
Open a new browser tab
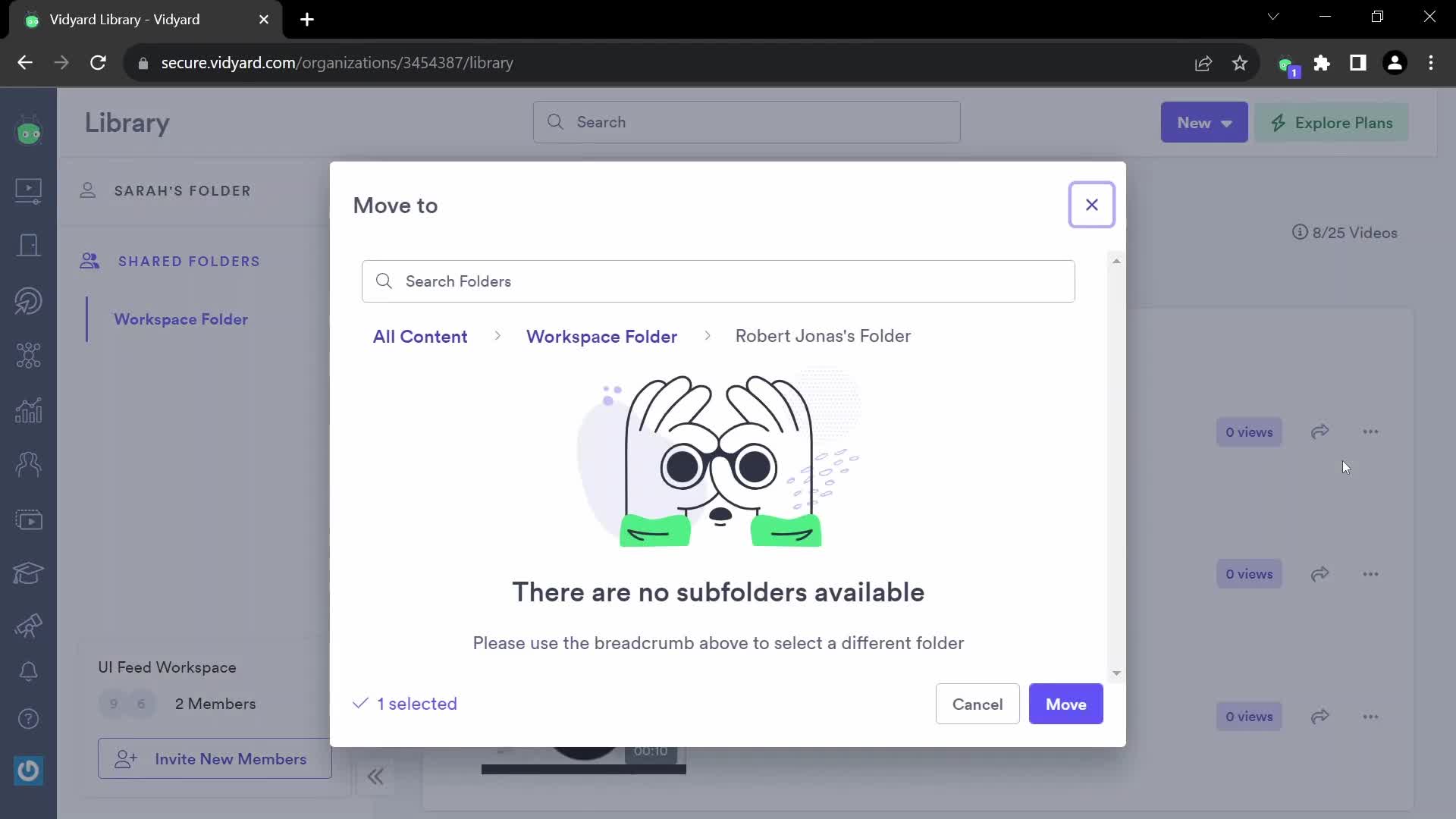pyautogui.click(x=307, y=20)
